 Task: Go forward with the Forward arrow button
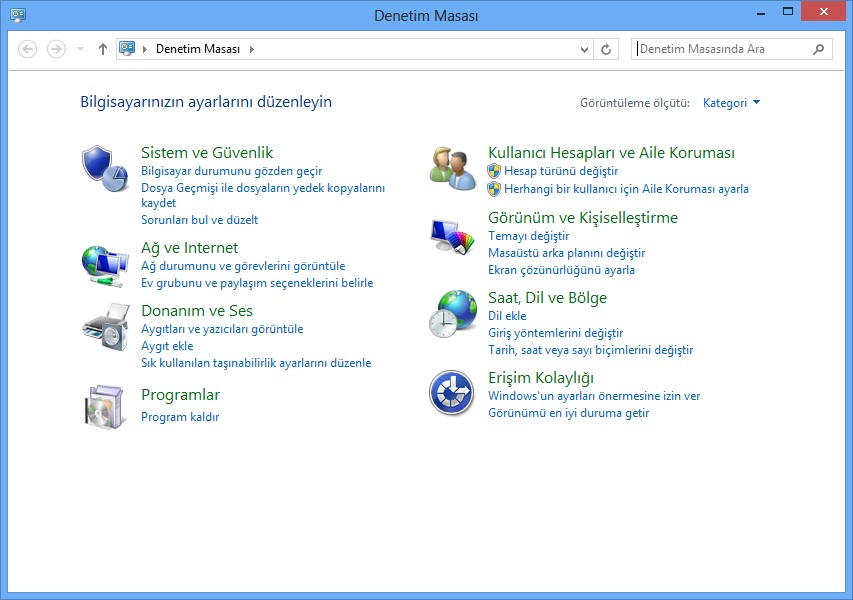56,50
